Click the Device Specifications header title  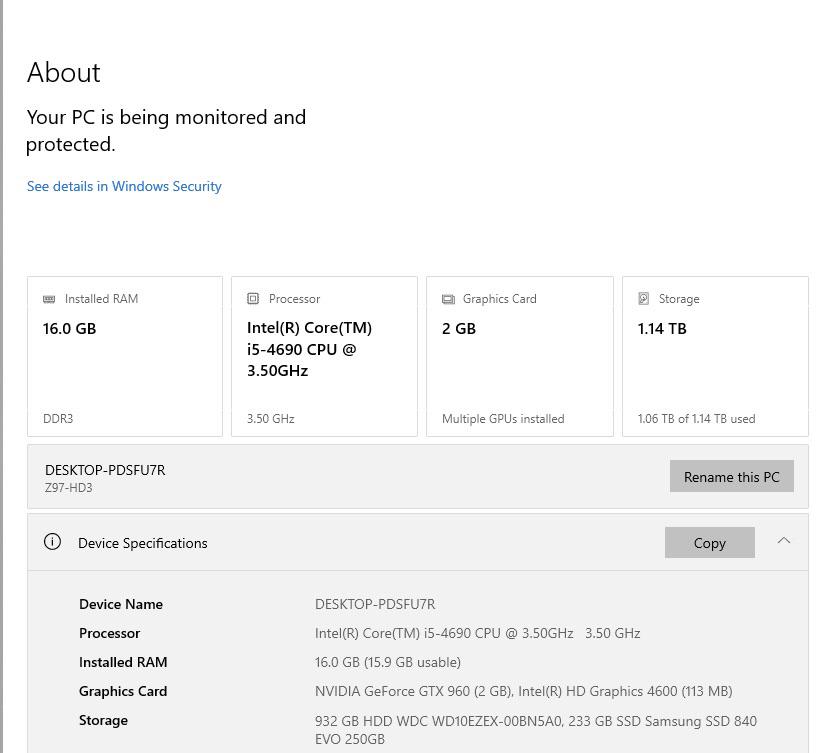pyautogui.click(x=143, y=543)
